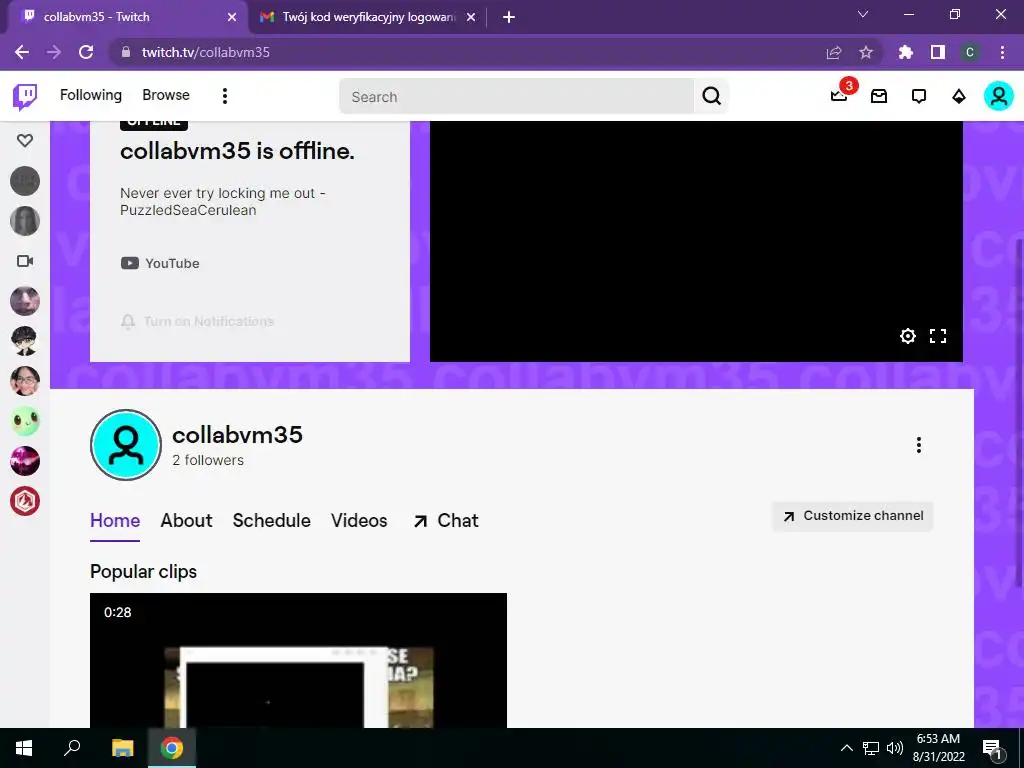1024x768 pixels.
Task: Open the Chat popout link
Action: pyautogui.click(x=446, y=520)
